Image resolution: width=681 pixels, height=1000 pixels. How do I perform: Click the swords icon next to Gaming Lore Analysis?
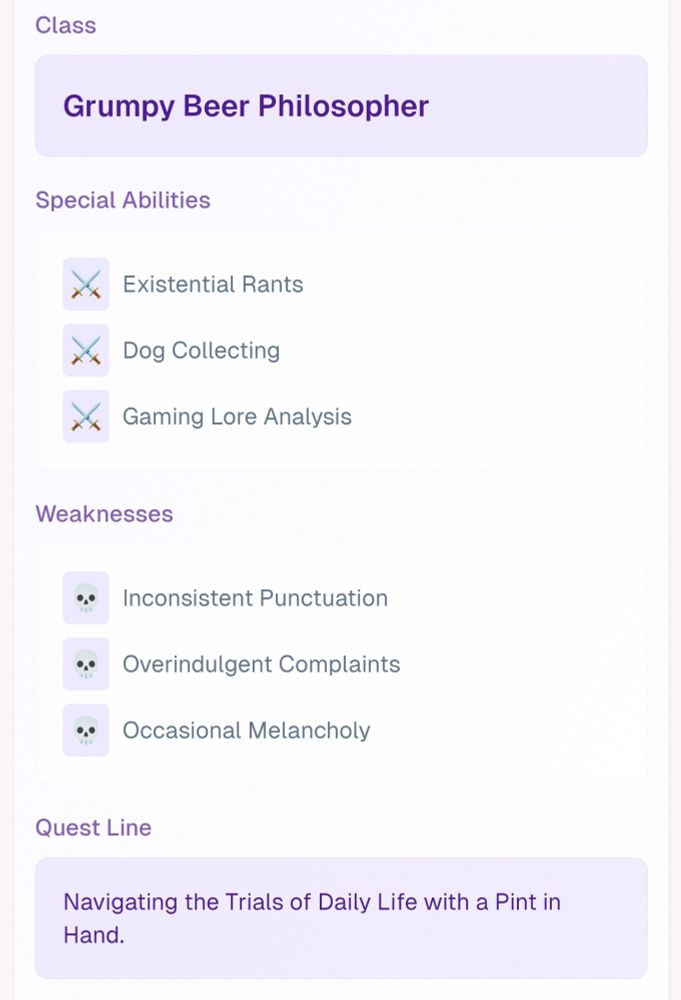pos(86,417)
